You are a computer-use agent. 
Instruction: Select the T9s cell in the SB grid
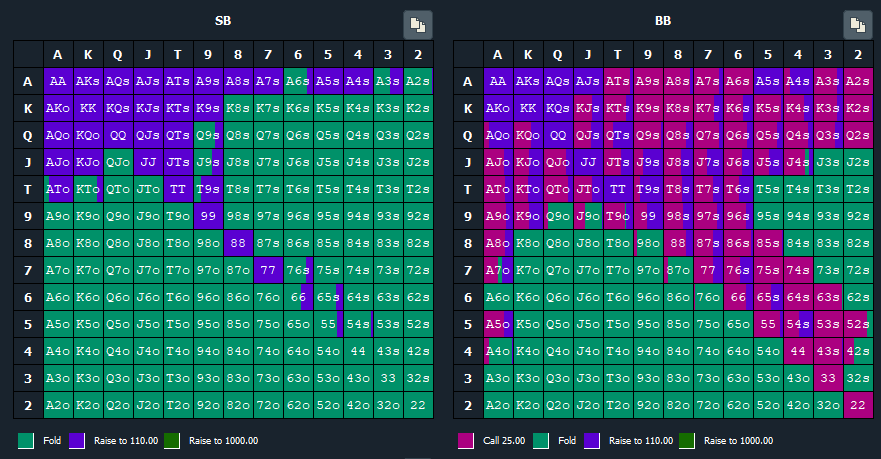click(208, 189)
